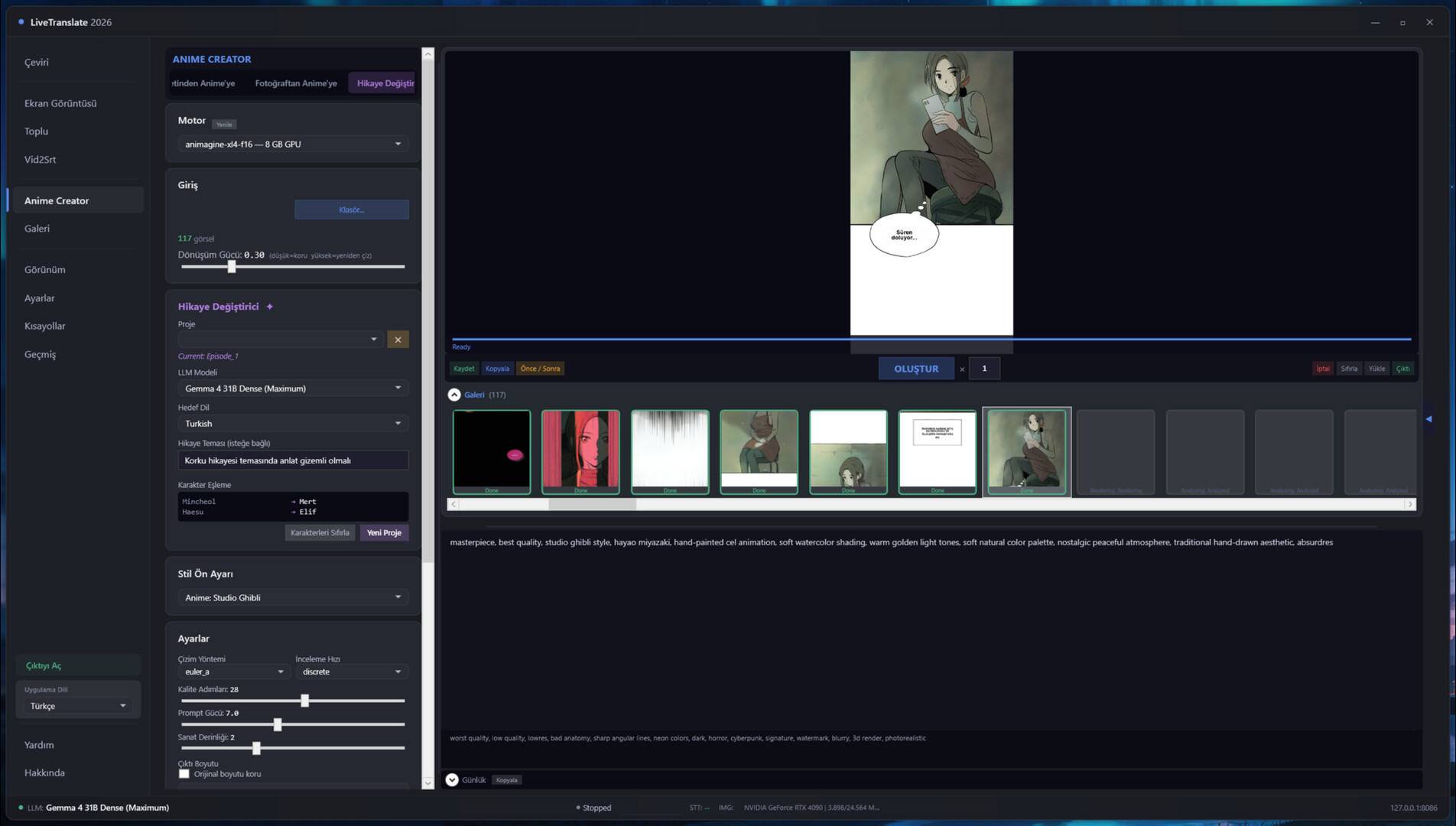Click the X button beside Proje dropdown
Screen dimensions: 1456x826
[398, 340]
